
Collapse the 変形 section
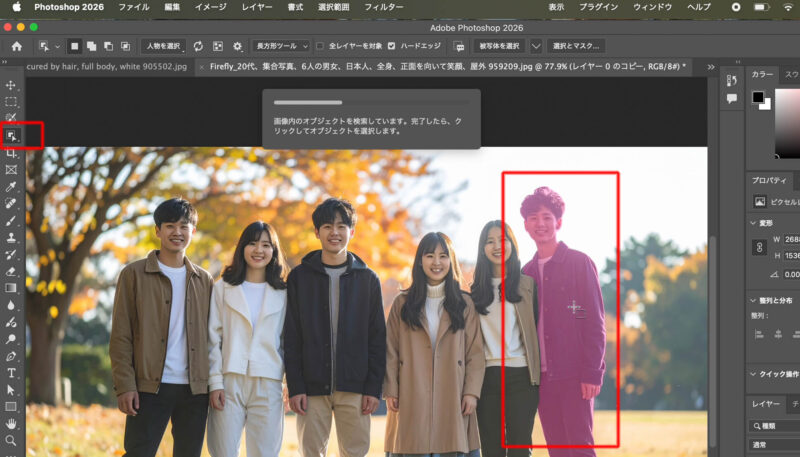point(753,223)
